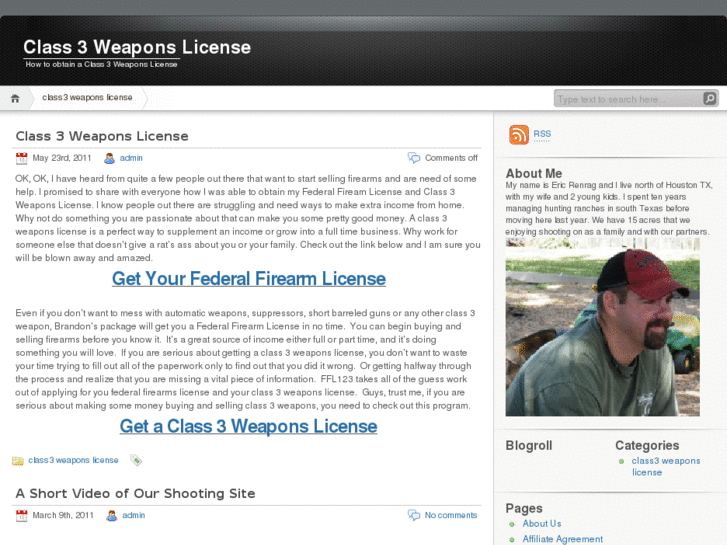Open A Short Video of Our Shooting Site post
This screenshot has height=545, width=727.
click(135, 493)
